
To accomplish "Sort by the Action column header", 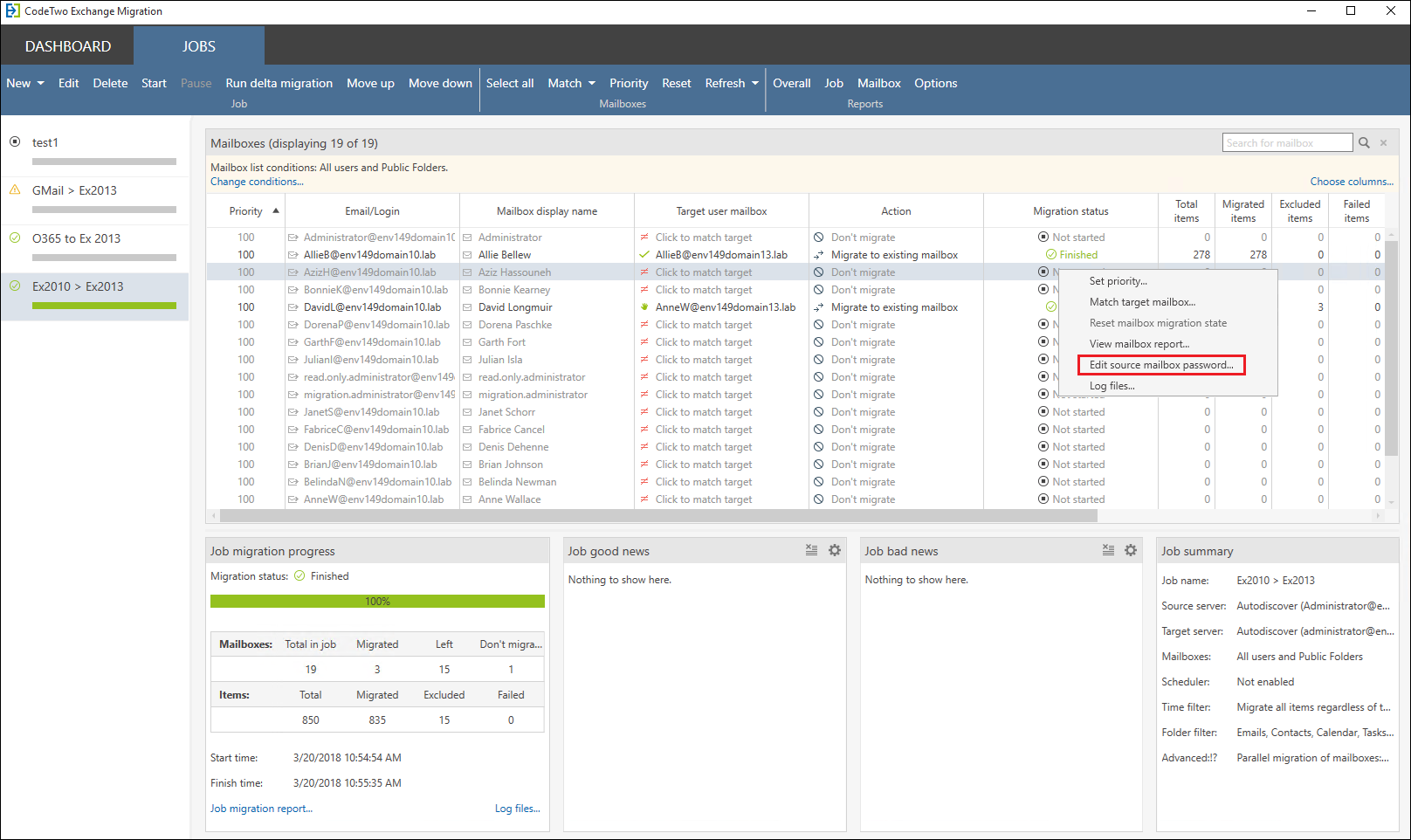I will (896, 211).
